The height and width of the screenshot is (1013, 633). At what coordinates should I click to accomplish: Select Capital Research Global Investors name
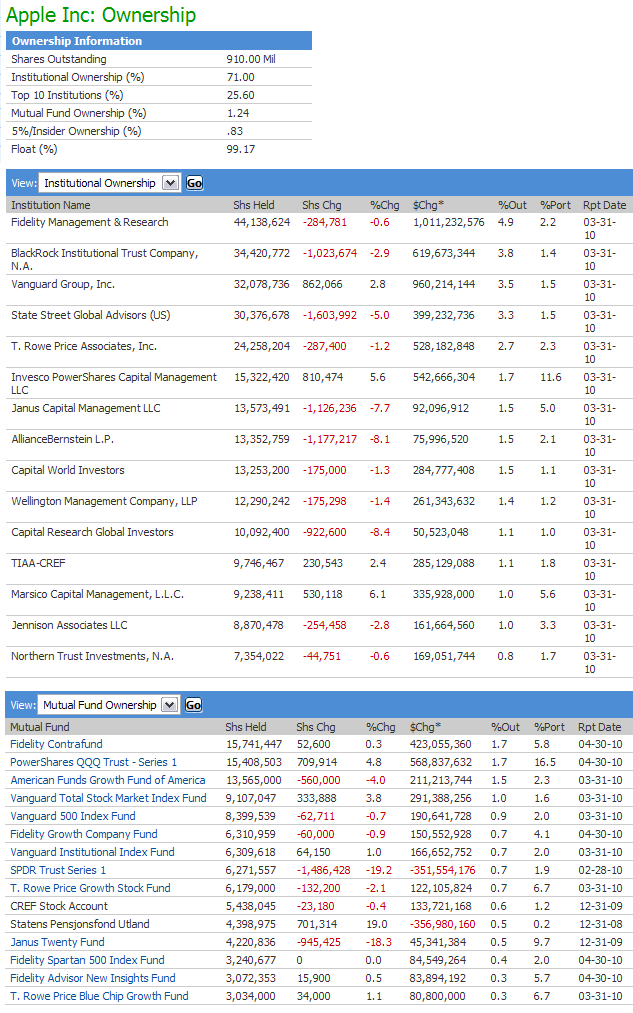click(92, 532)
